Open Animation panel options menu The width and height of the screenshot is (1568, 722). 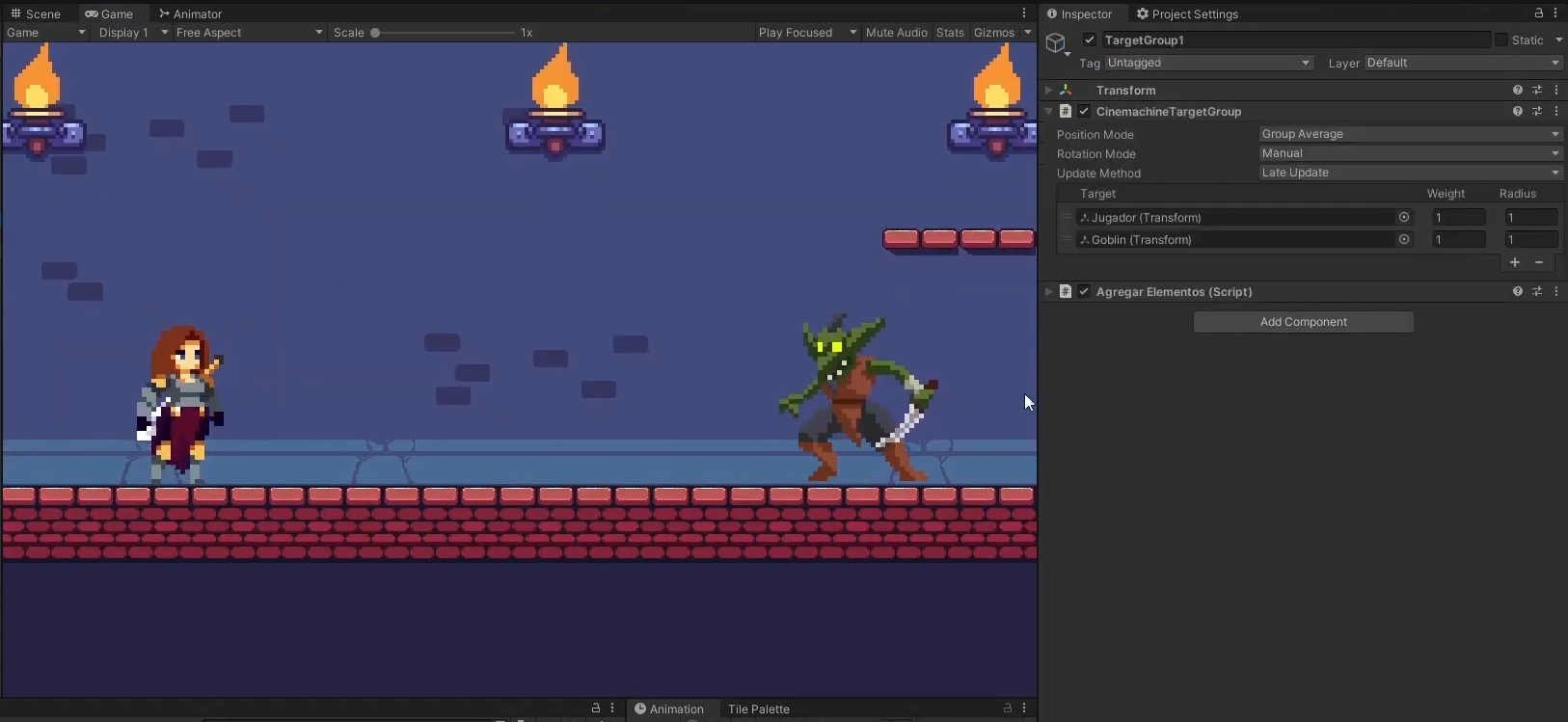click(1024, 709)
